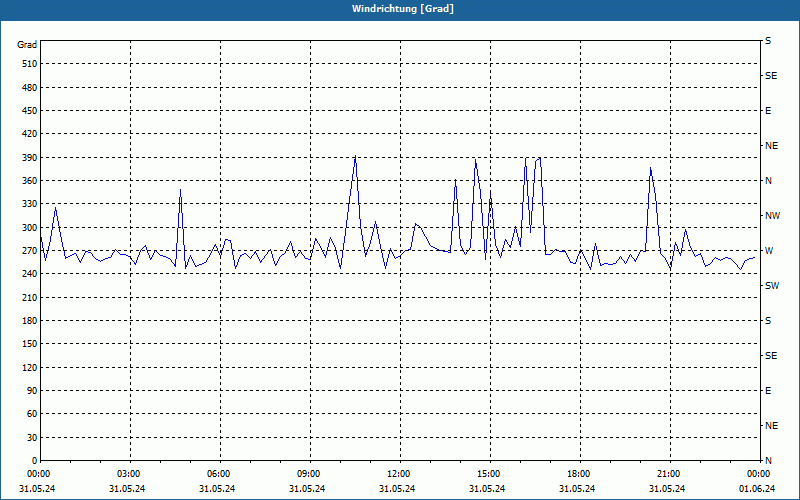
Task: Click the 09:00 time label
Action: pos(308,474)
